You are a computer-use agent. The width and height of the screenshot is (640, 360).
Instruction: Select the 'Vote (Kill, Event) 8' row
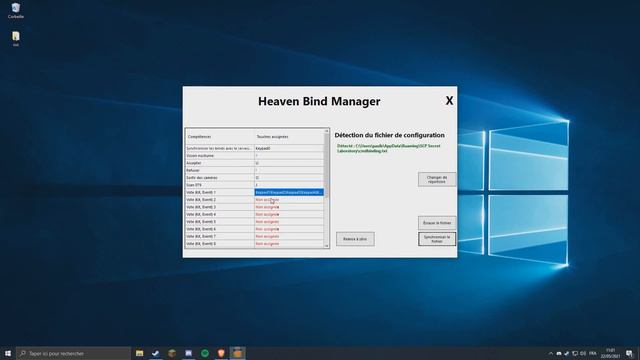tap(255, 244)
